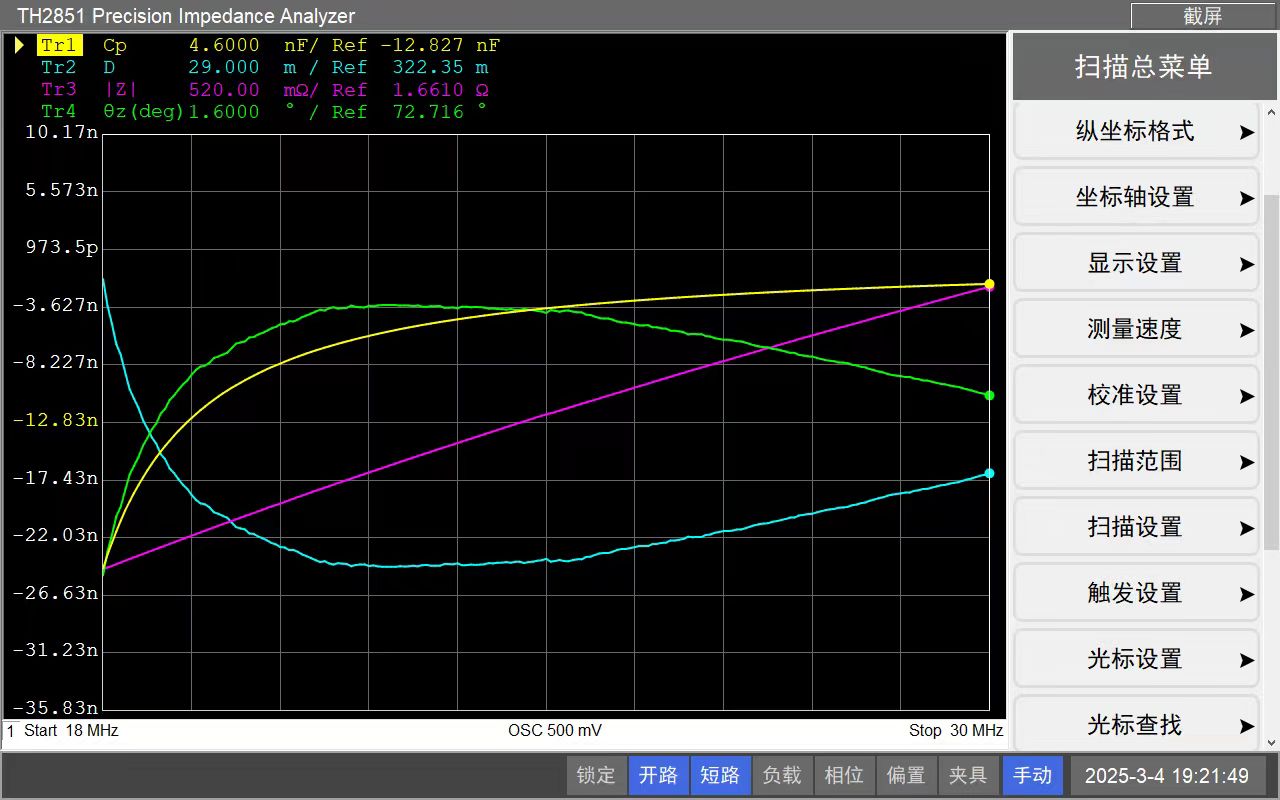Screen dimensions: 1280x800
Task: Expand the 测量速度 submenu arrow
Action: 1246,330
